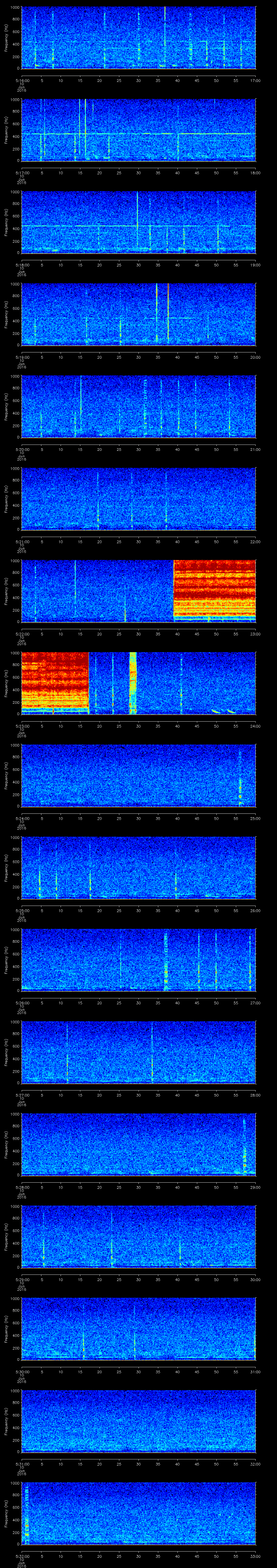The width and height of the screenshot is (277, 1568).
Task: Select the spectrogram panel starting at 5:30:00
Action: coord(139,1329)
